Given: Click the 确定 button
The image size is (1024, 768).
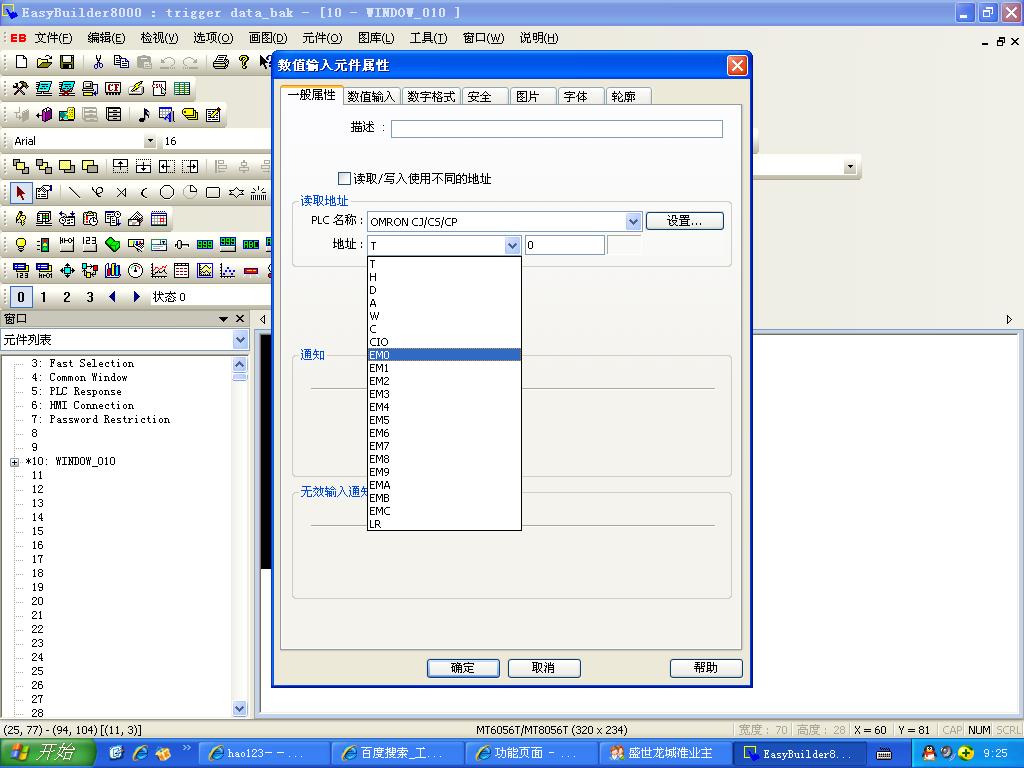Looking at the screenshot, I should (x=463, y=668).
